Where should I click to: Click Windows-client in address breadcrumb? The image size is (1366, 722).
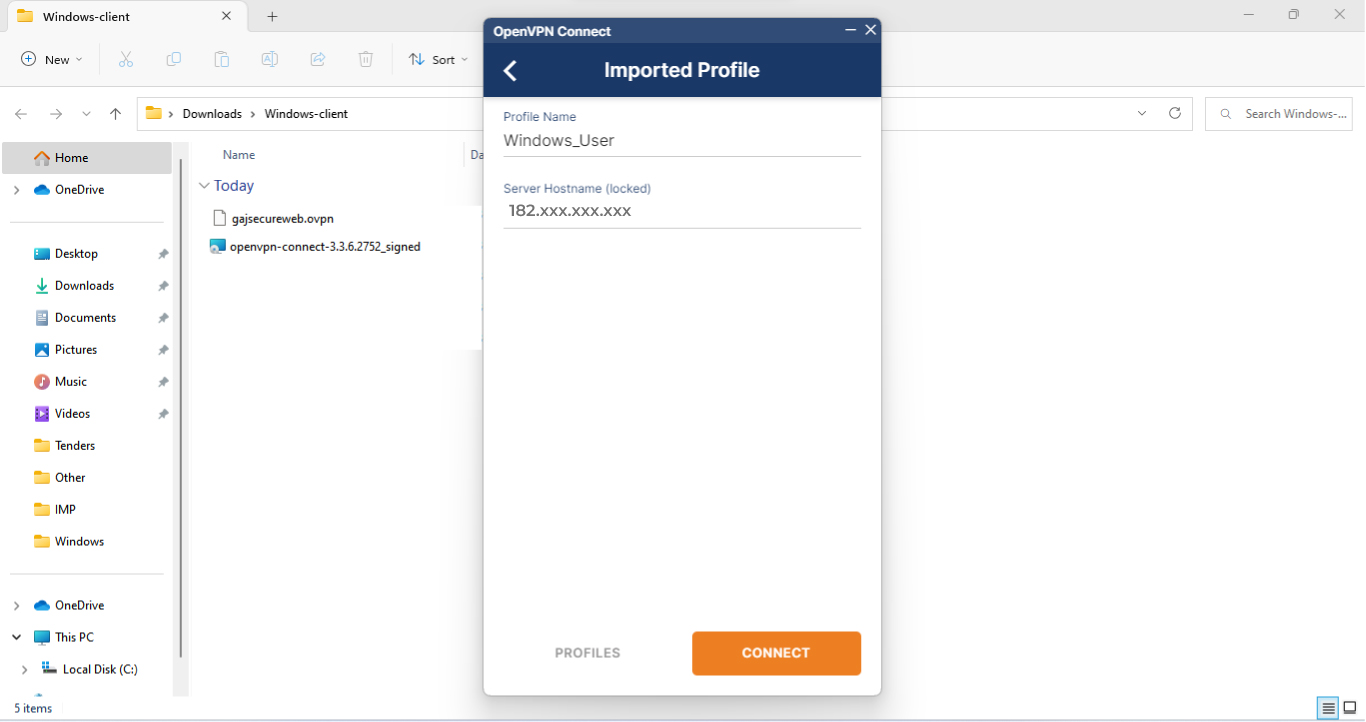(x=306, y=114)
